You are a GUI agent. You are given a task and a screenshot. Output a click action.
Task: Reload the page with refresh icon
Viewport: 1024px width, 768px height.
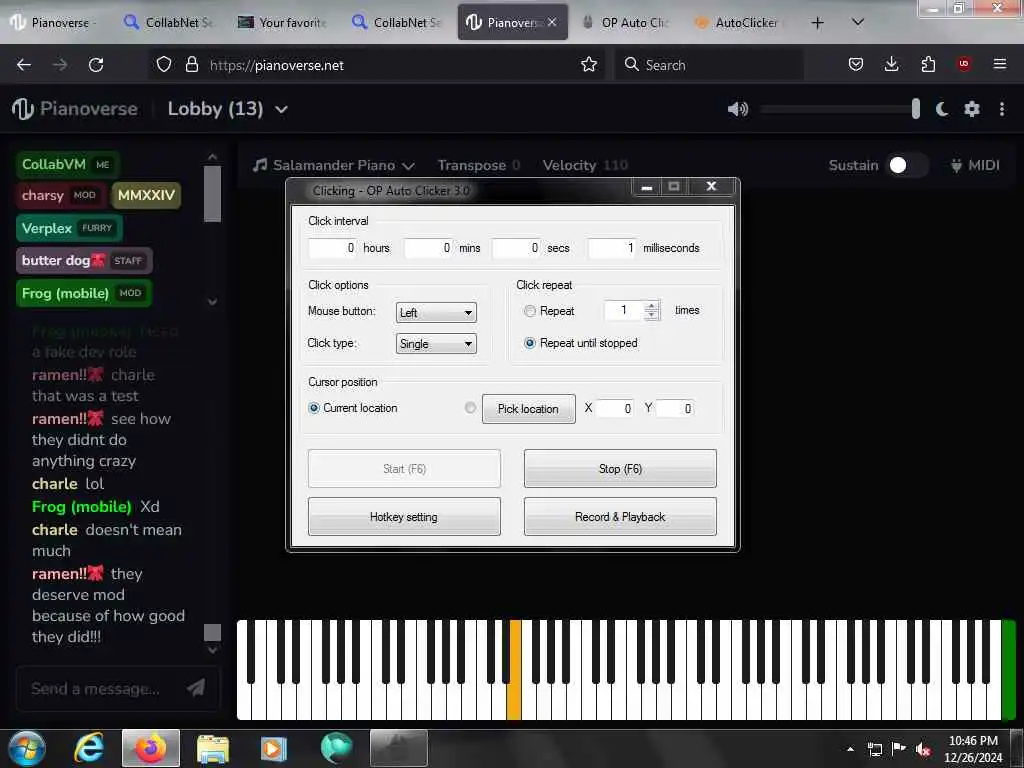96,65
